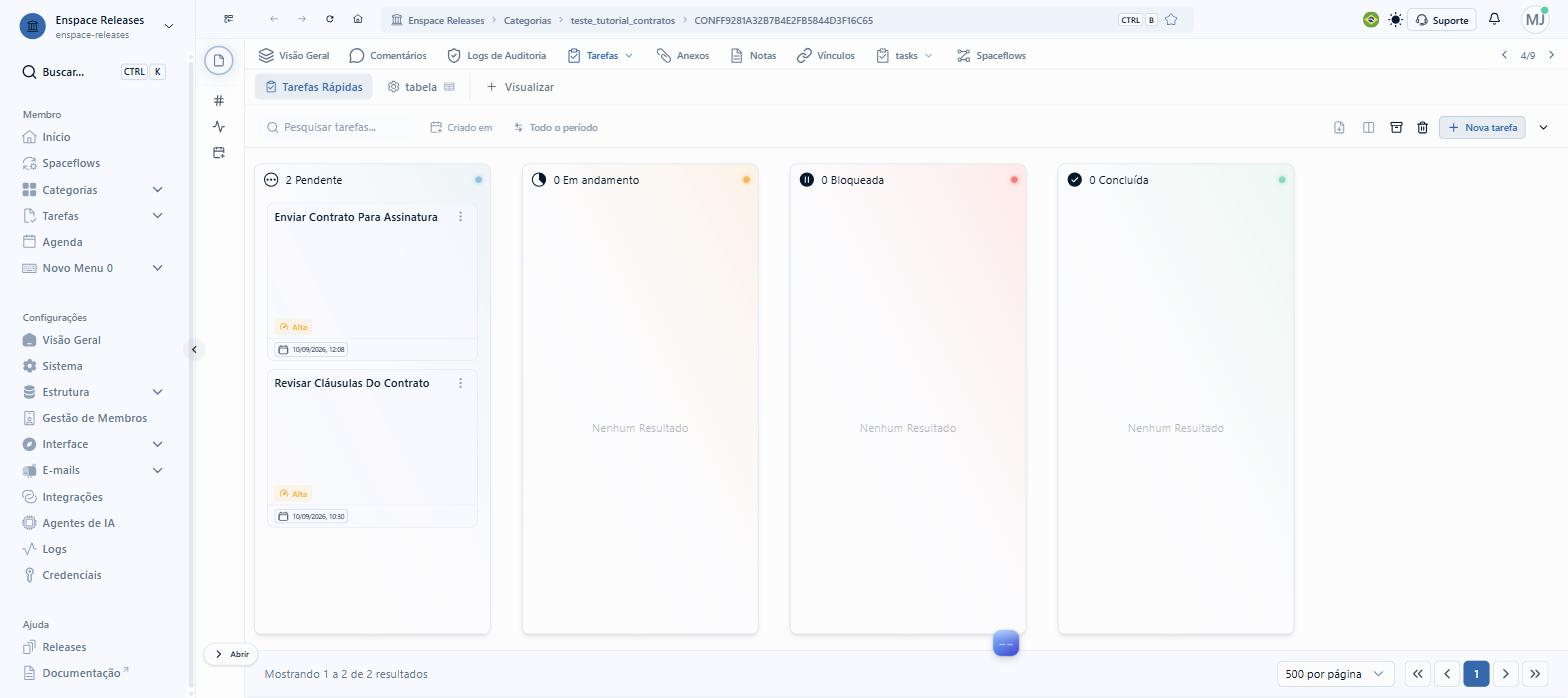
Task: Expand the Tarefas sidebar menu
Action: (157, 216)
